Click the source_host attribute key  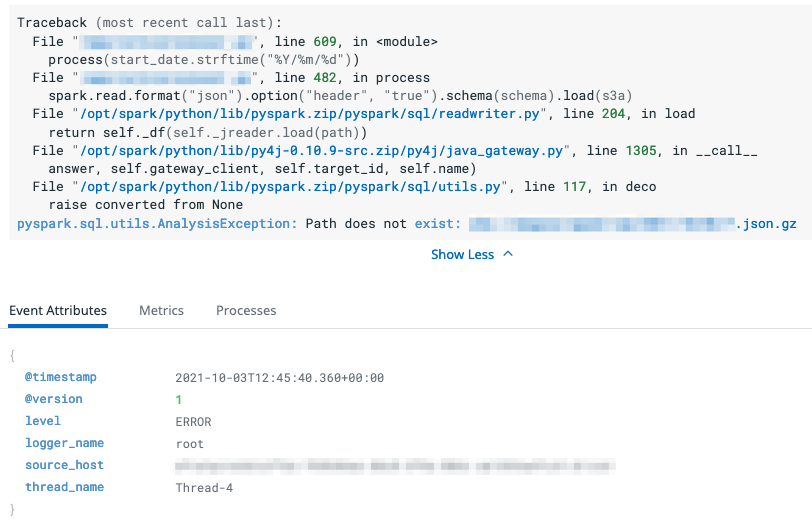(65, 465)
